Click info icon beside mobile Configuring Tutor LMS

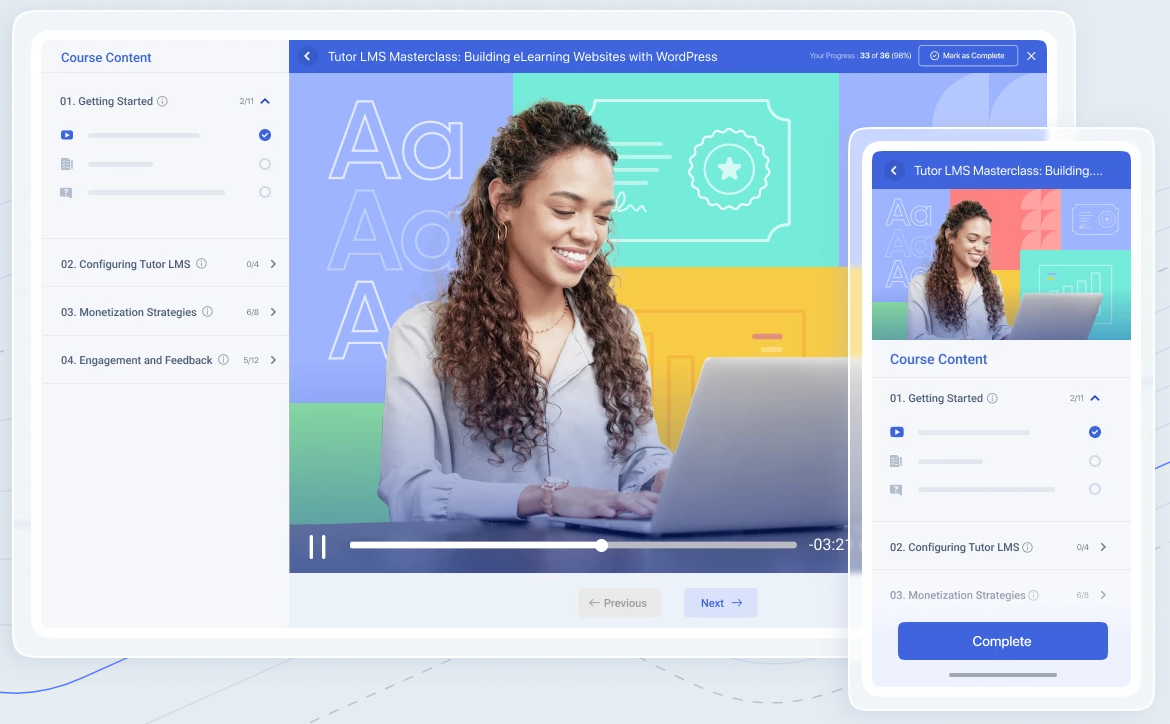coord(1027,547)
